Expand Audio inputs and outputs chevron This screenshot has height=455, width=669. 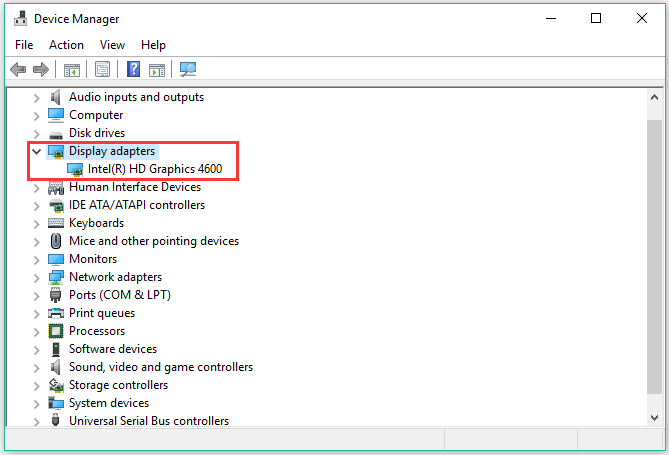(37, 98)
